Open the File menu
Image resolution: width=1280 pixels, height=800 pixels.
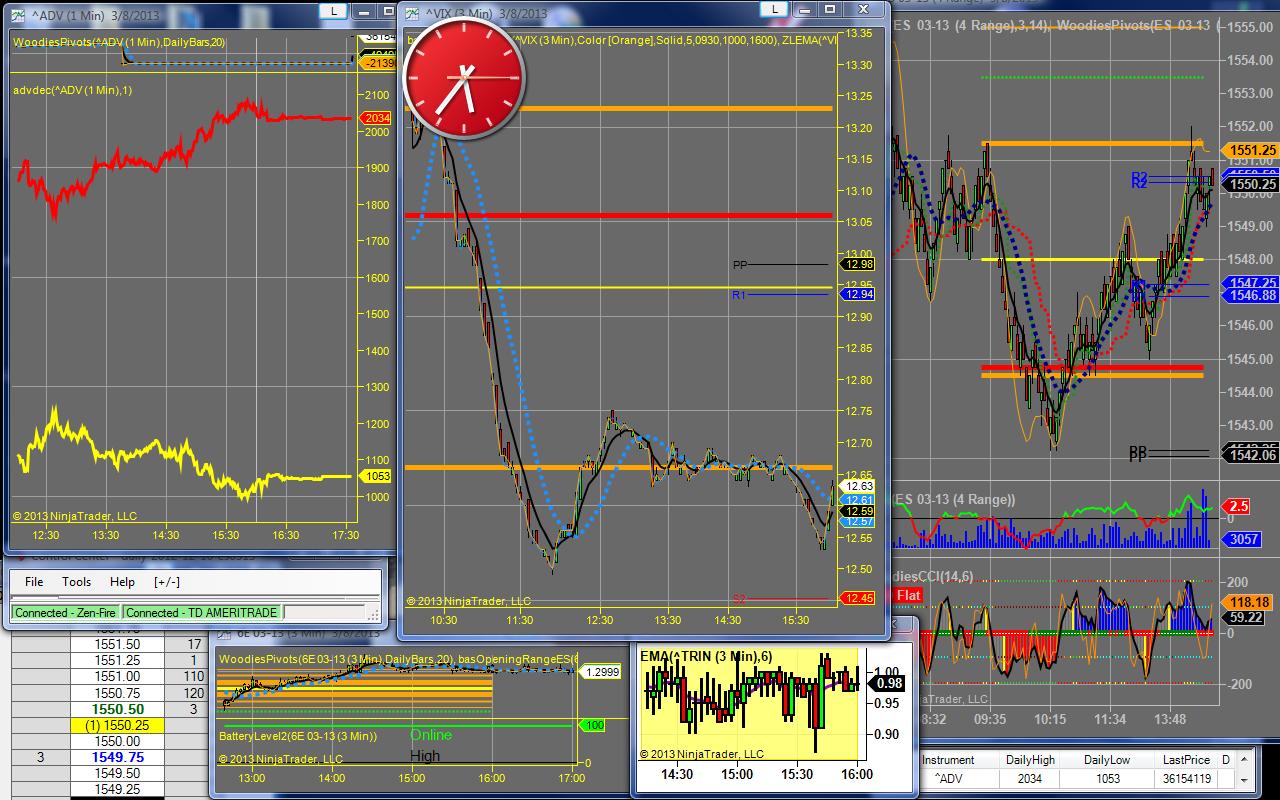[x=34, y=581]
